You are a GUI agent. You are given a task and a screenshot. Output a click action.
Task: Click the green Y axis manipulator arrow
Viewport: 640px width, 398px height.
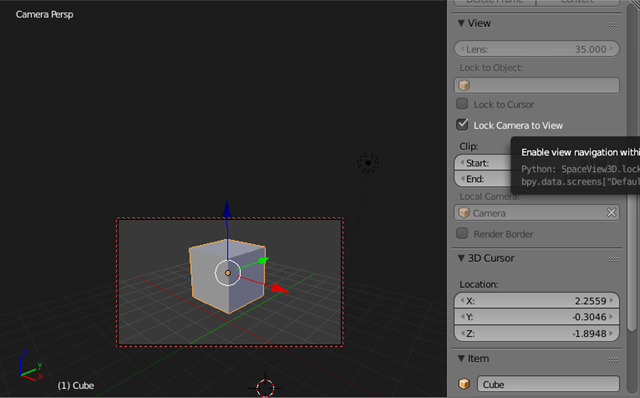point(263,260)
